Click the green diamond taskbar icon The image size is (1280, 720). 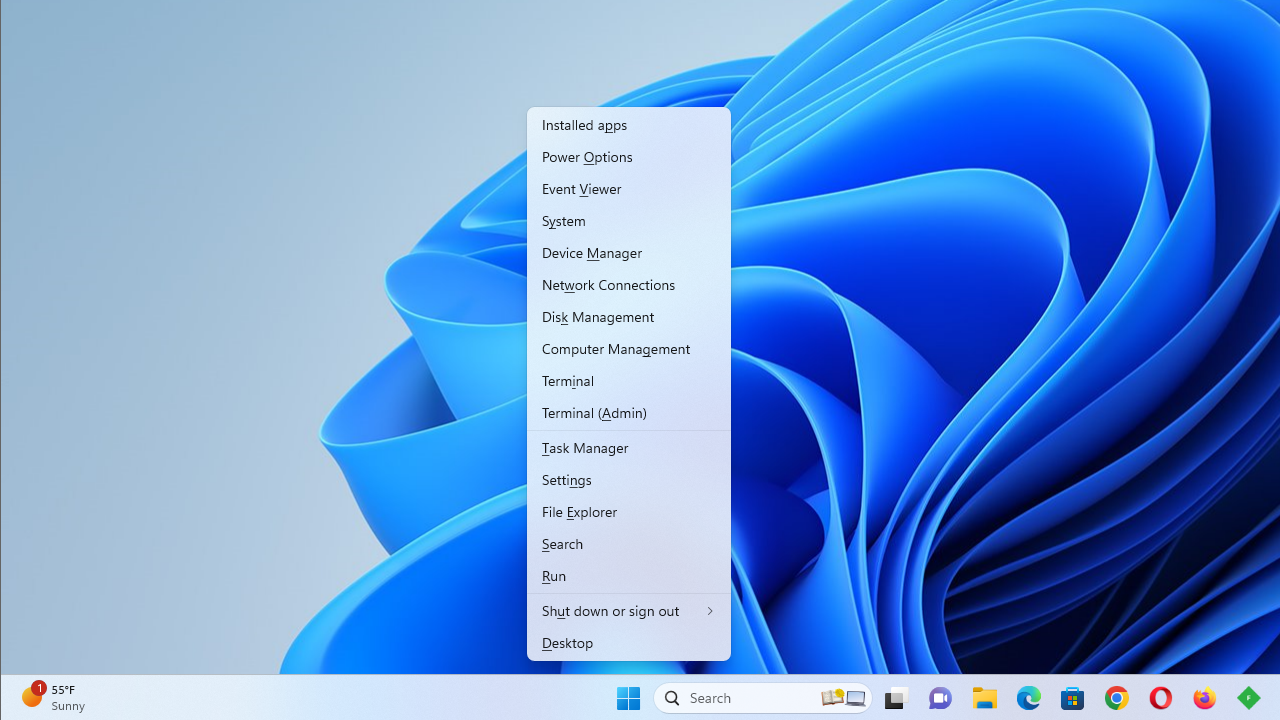click(x=1248, y=698)
